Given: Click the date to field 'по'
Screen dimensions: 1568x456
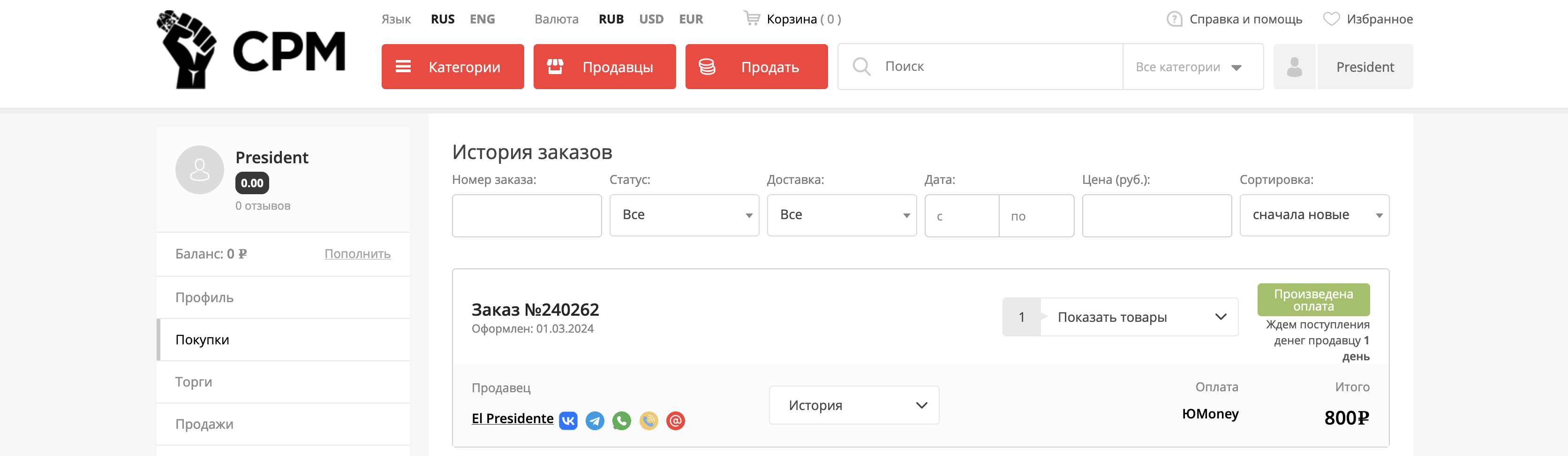Looking at the screenshot, I should coord(1036,215).
